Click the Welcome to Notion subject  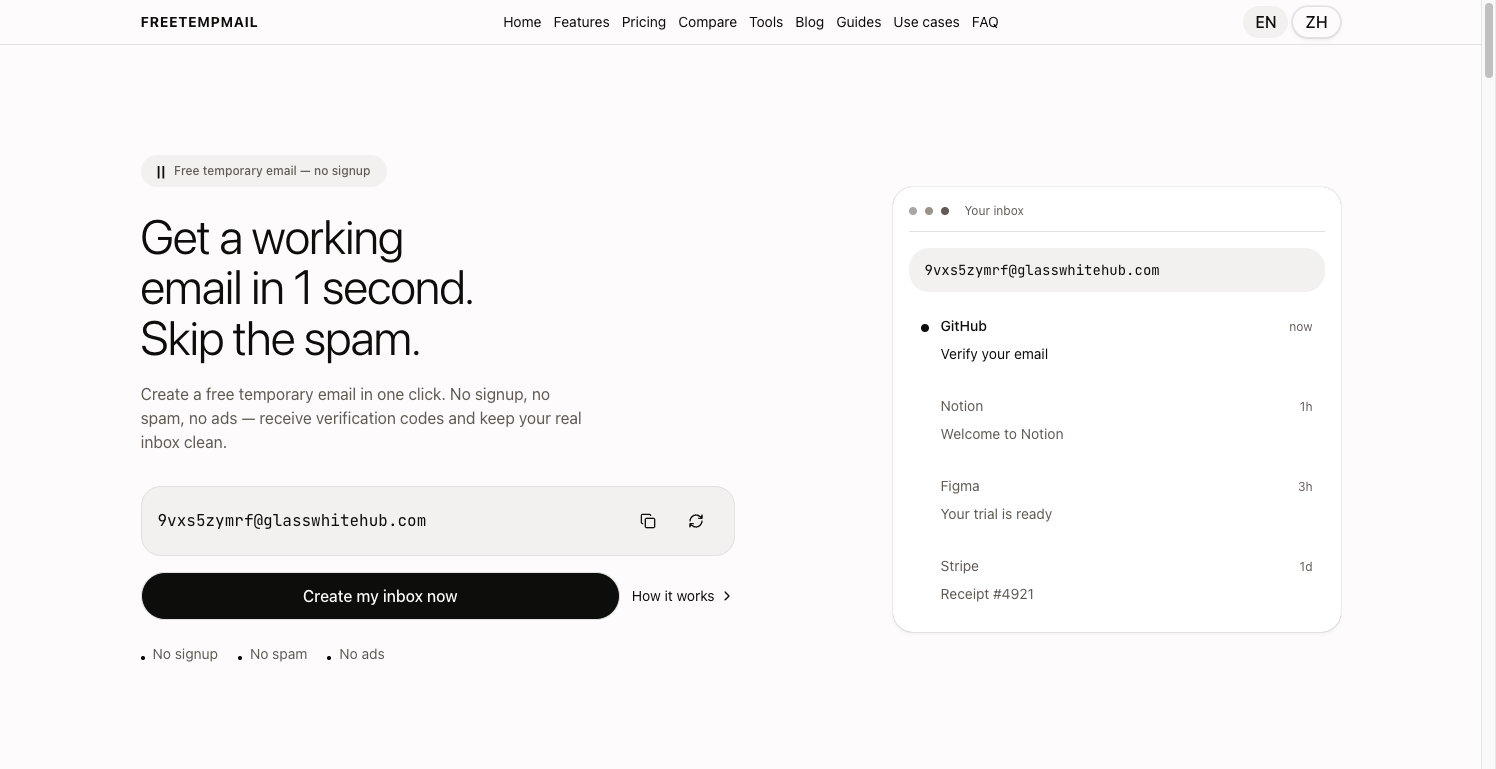1002,434
